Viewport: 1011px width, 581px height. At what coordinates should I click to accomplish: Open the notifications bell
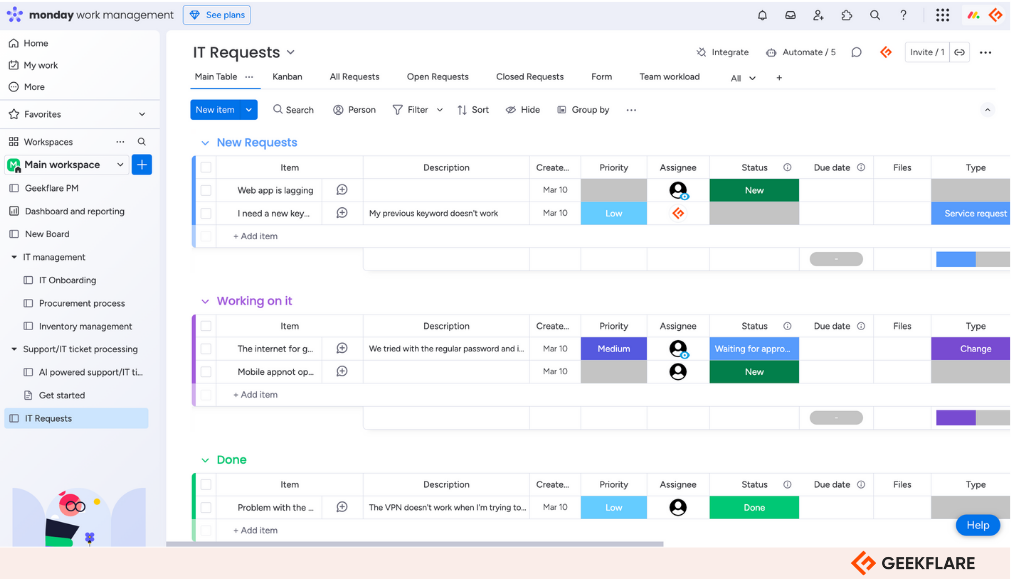tap(762, 15)
